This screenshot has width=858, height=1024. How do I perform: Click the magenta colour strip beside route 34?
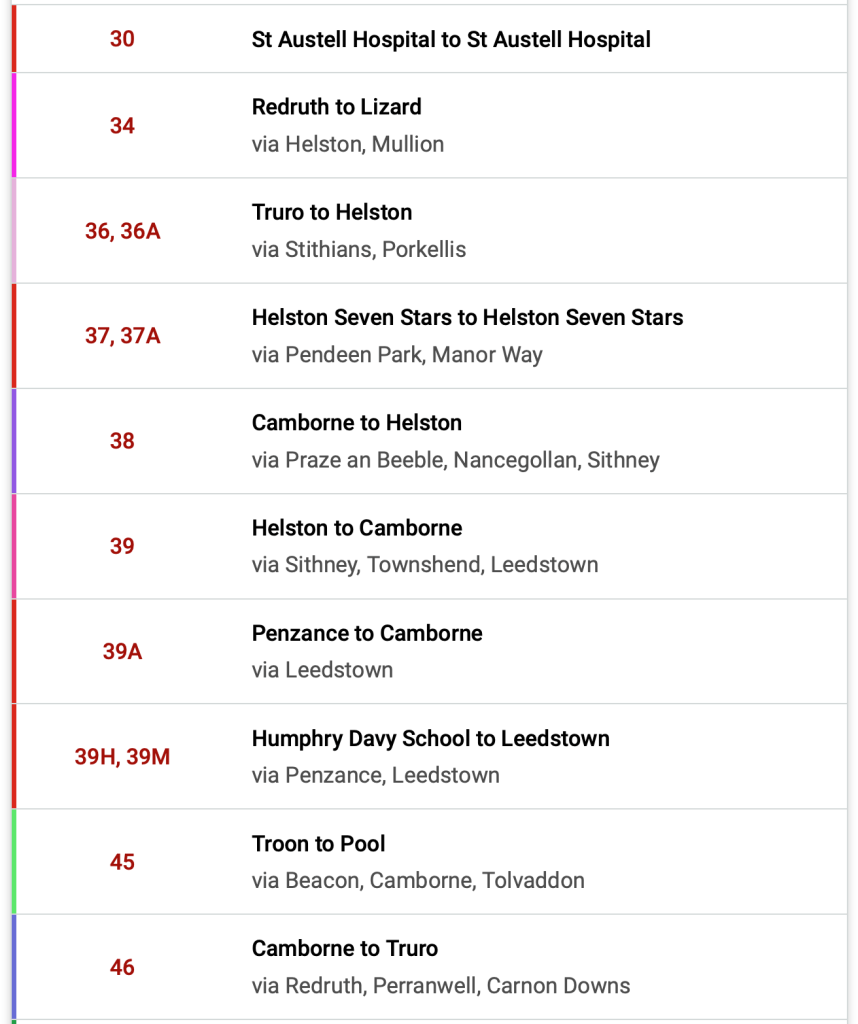(14, 126)
